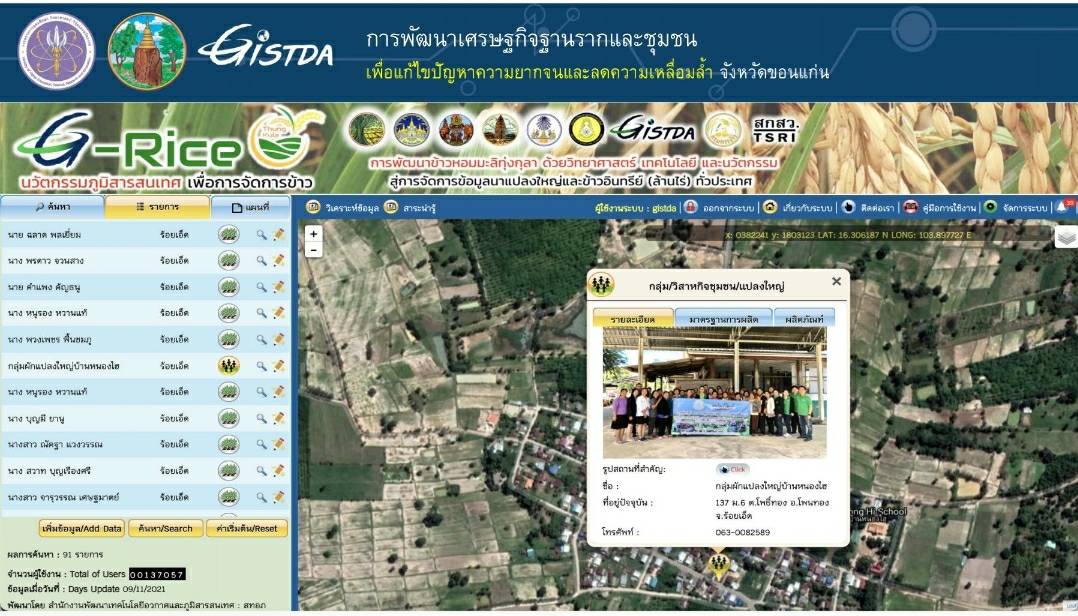The image size is (1078, 616).
Task: Zoom to นางสาว จารุวรรณ เศษฐมาตย์ with magnifier
Action: (x=261, y=496)
